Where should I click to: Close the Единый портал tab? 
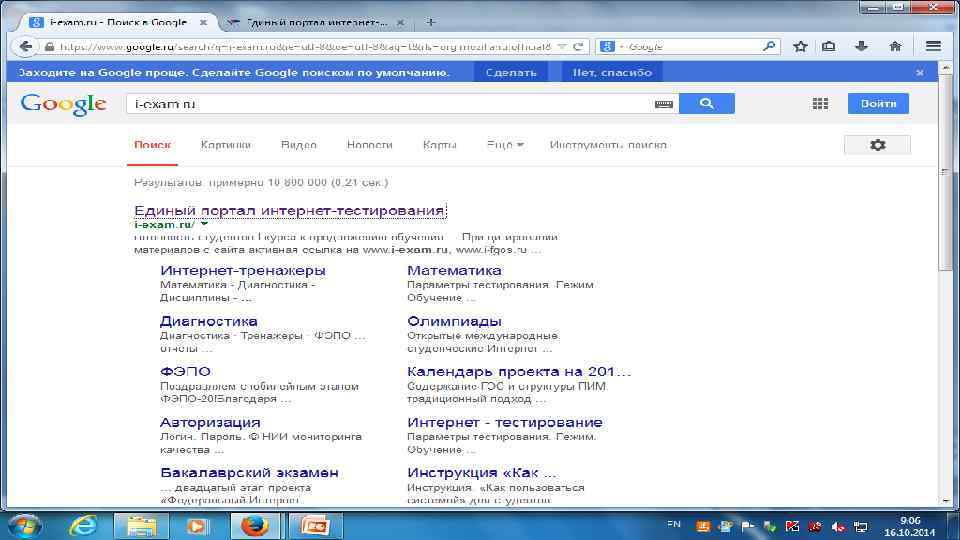400,22
